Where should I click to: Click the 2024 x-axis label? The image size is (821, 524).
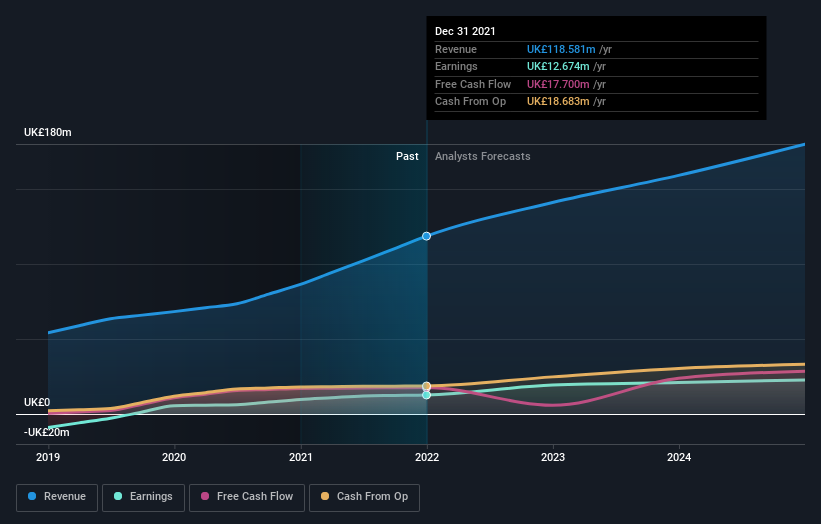[x=679, y=457]
